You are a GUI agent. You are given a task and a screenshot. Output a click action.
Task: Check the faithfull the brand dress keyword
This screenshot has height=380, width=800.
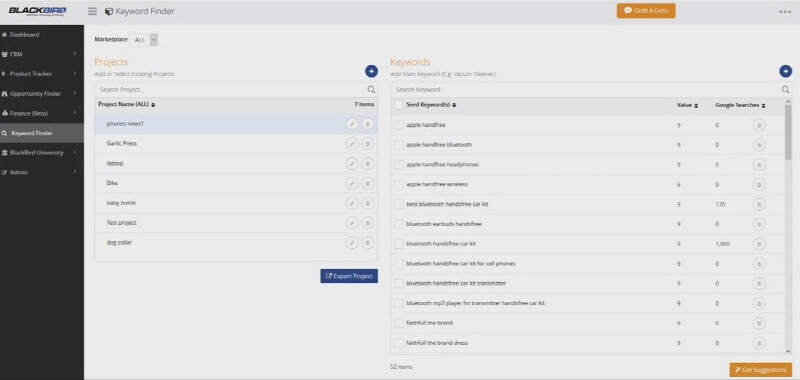398,343
